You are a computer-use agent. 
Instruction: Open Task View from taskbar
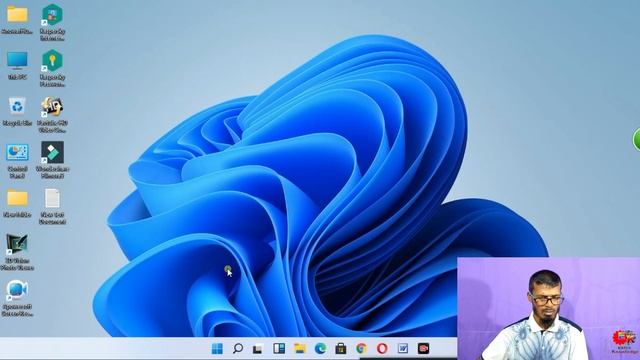pos(258,349)
